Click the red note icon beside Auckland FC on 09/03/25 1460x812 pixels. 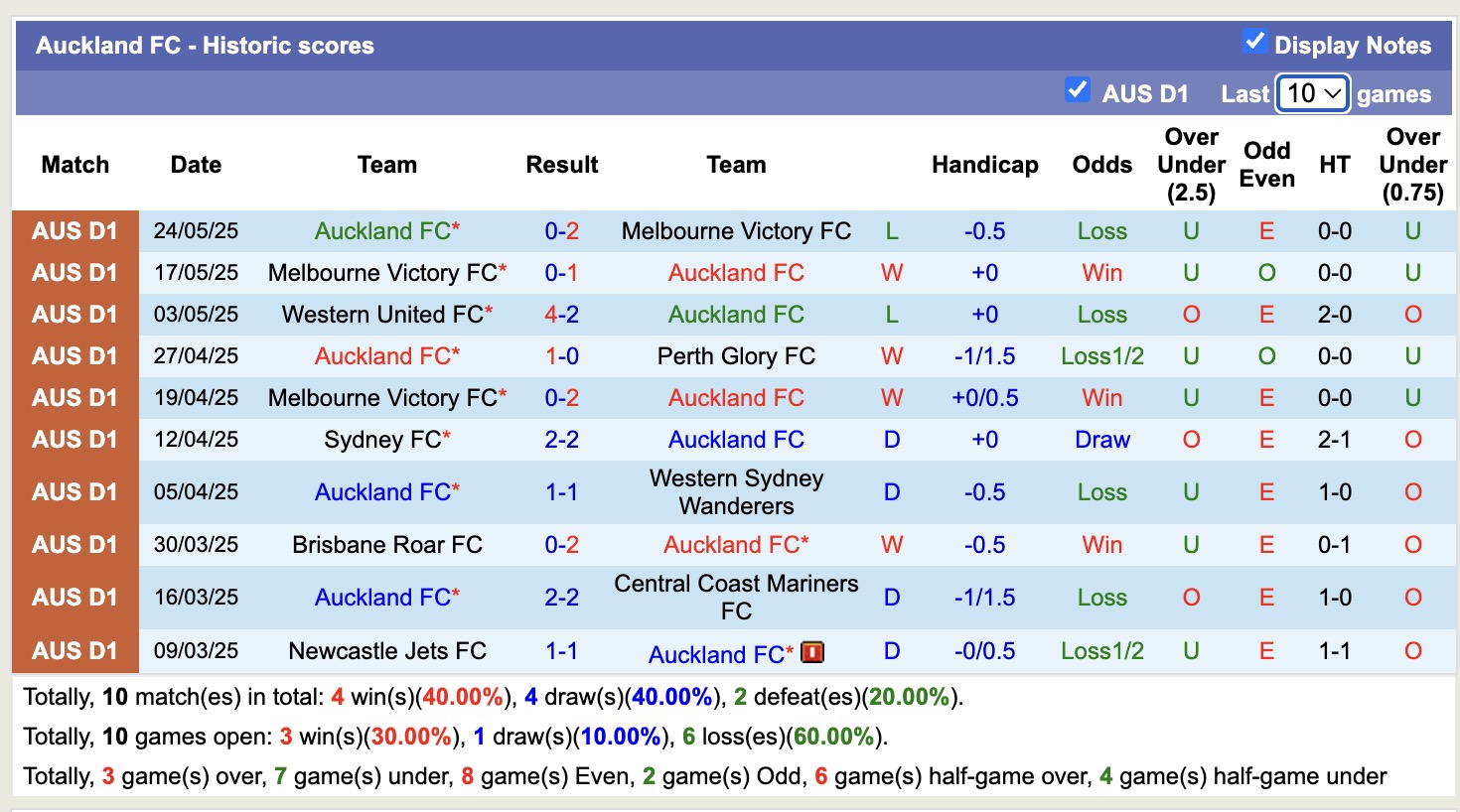coord(812,653)
